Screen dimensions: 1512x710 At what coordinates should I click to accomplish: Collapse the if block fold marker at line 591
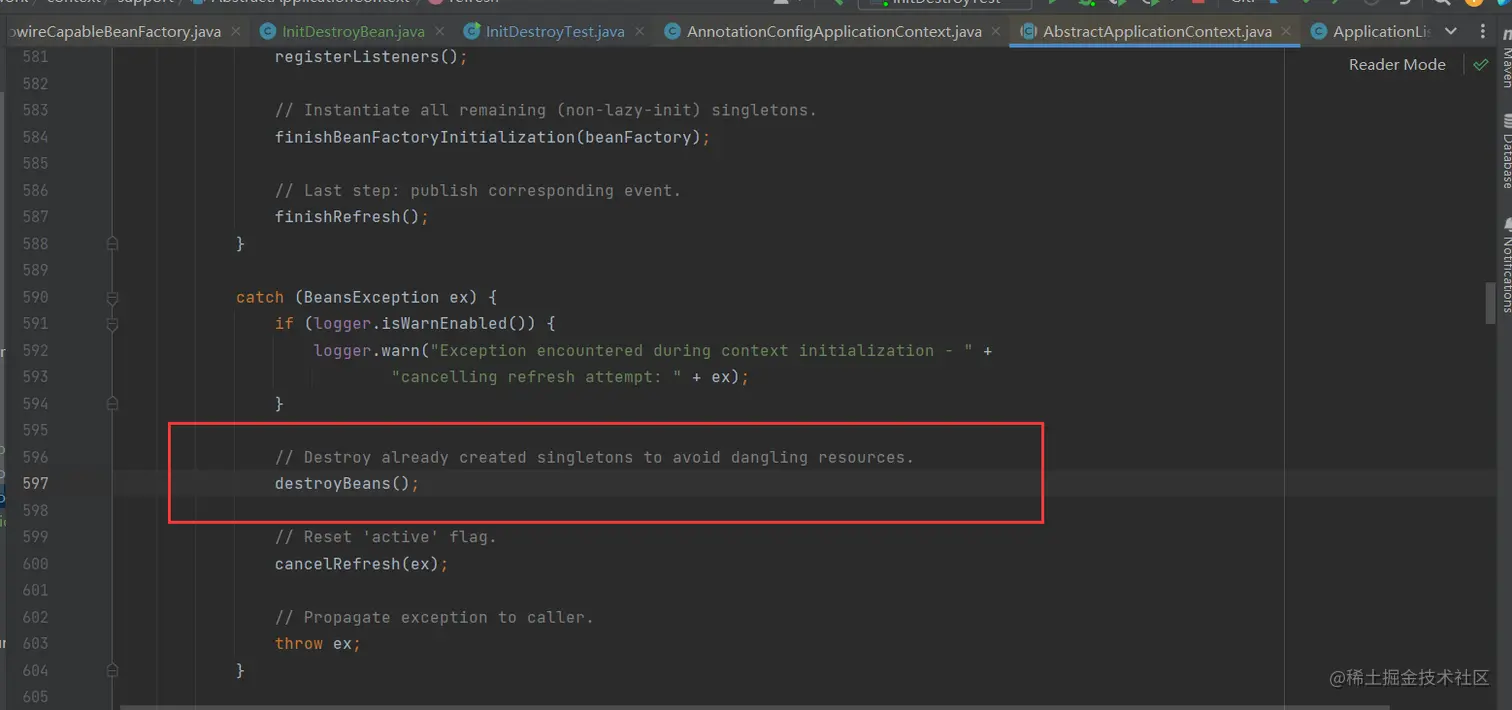112,324
